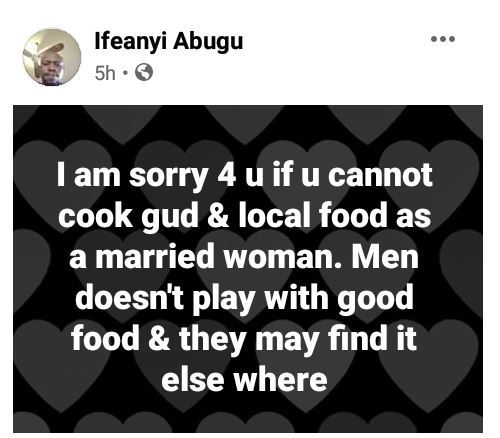Click the word 'where' on the last line

(x=280, y=380)
